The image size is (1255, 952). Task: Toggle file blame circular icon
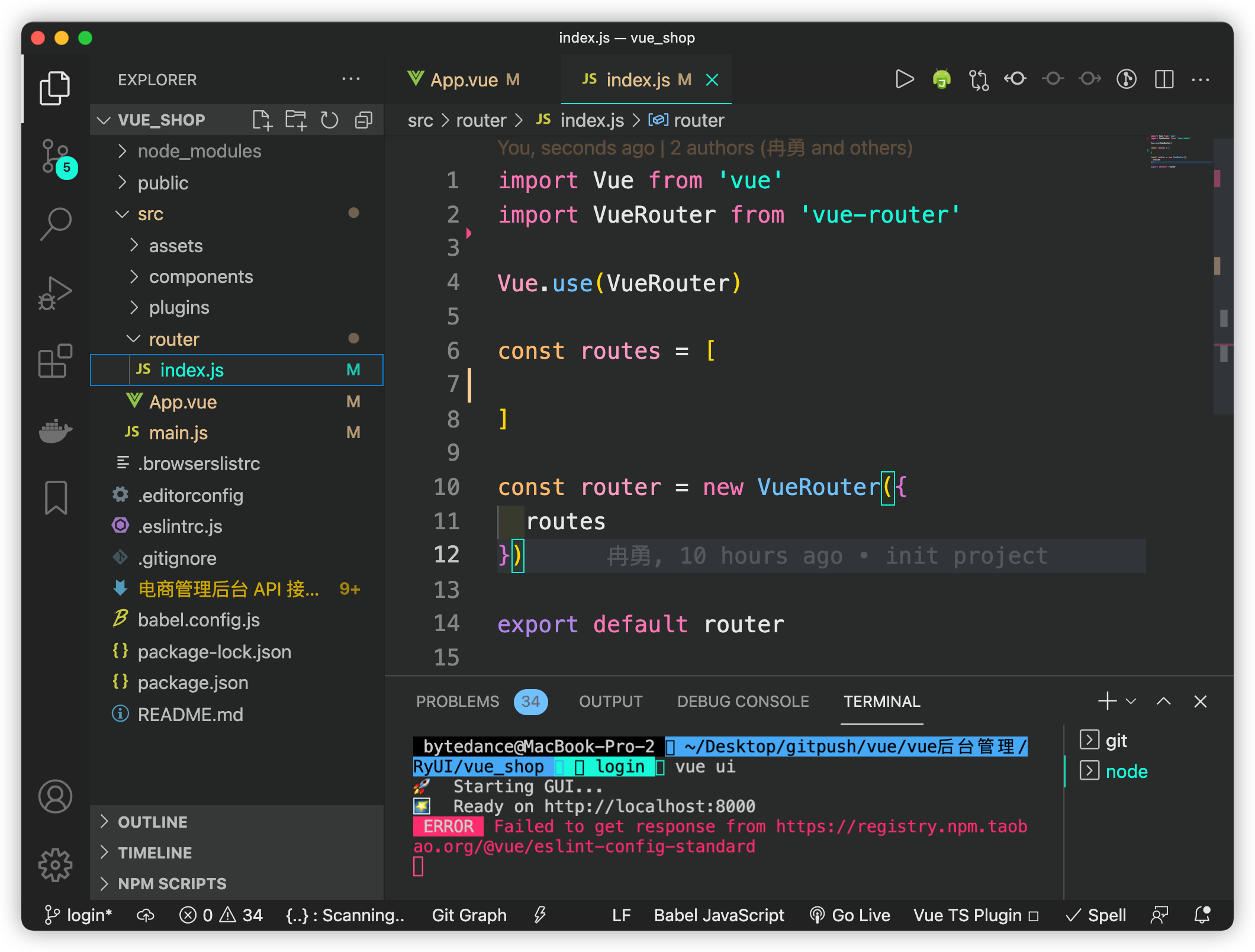pos(1127,79)
